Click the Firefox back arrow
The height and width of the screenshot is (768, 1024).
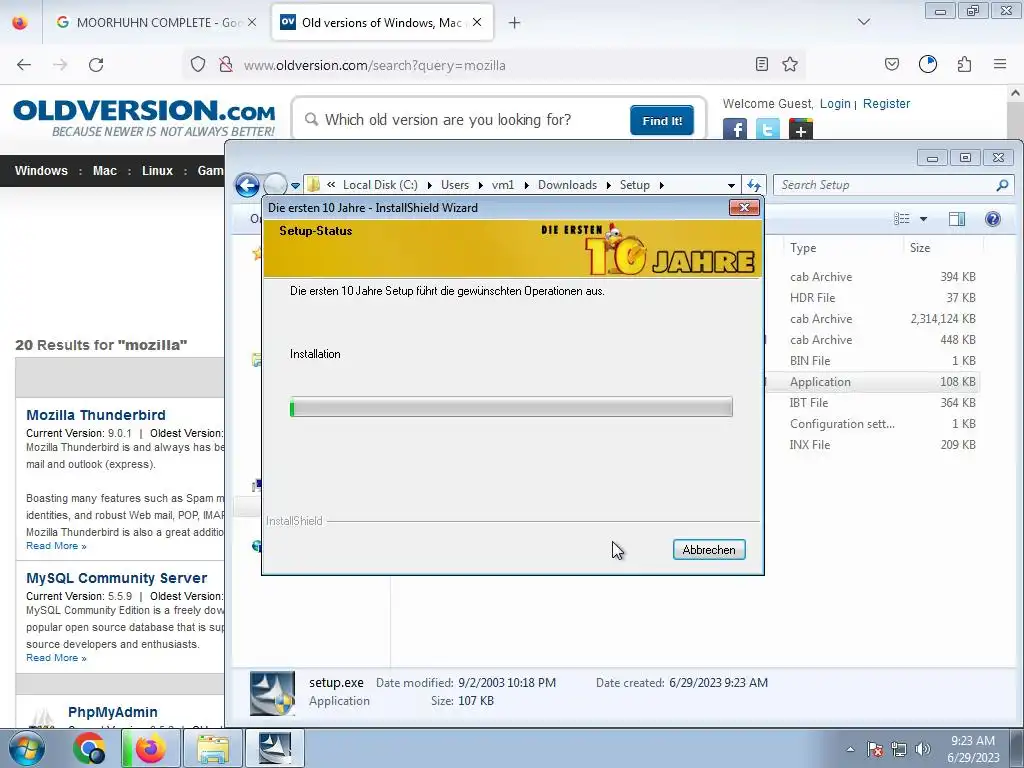click(x=24, y=65)
